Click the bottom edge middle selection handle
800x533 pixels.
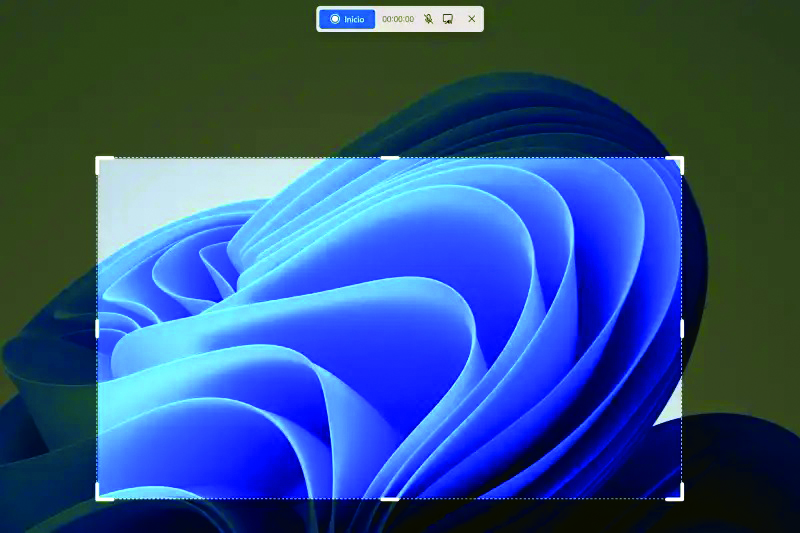390,499
